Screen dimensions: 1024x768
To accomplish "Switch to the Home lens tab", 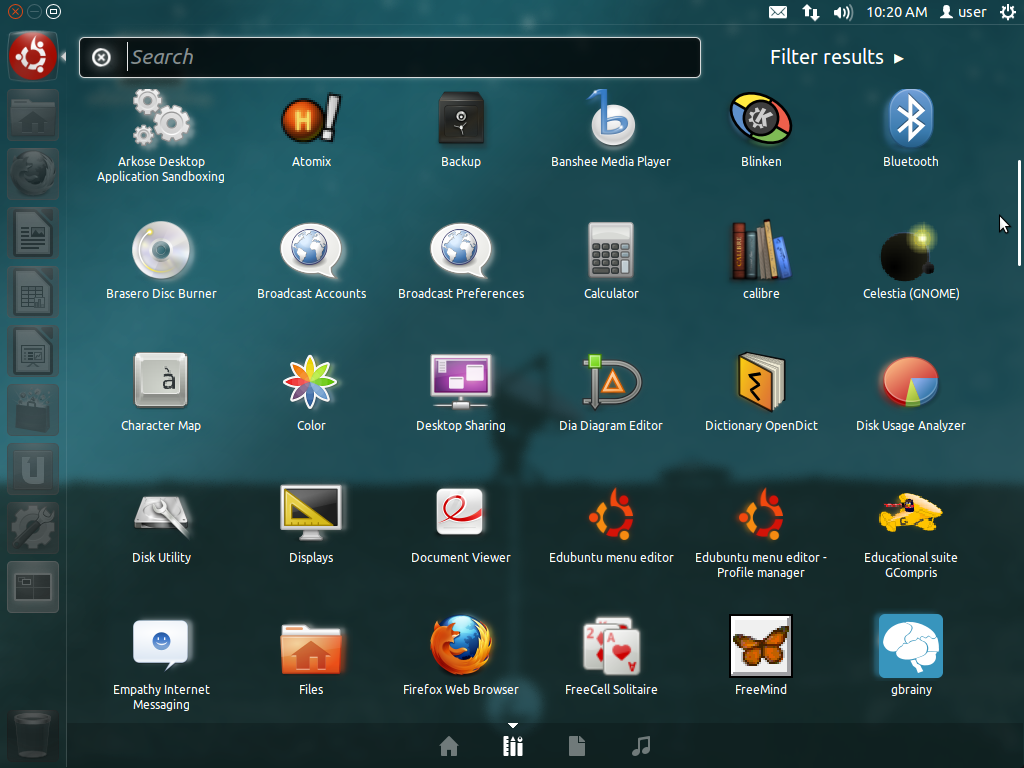I will 449,746.
